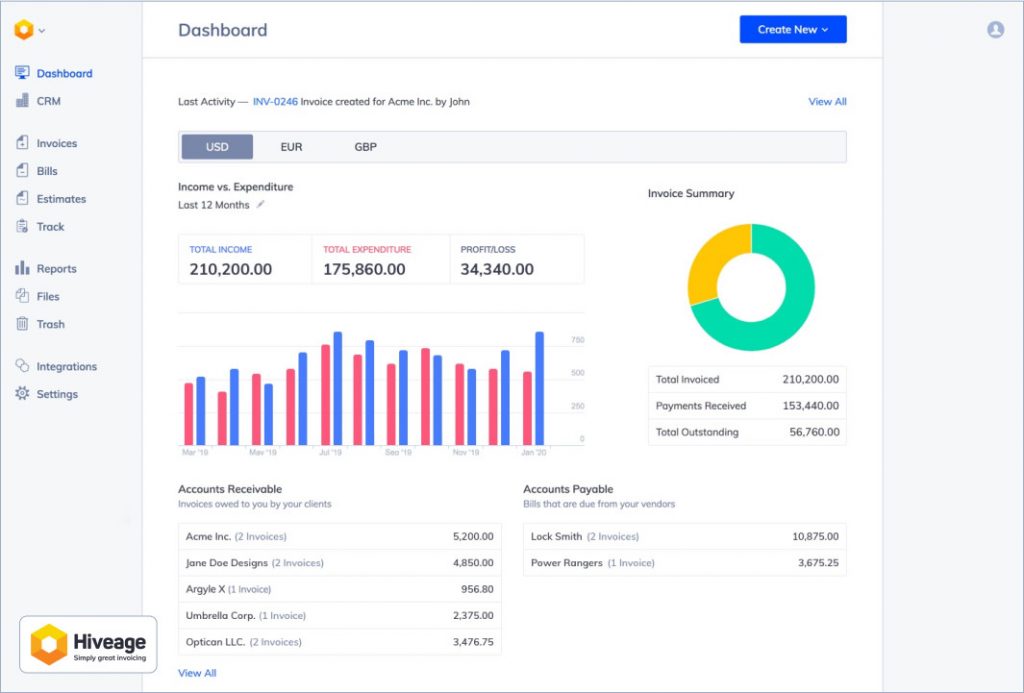Click the Integrations link icon
This screenshot has height=693, width=1024.
point(22,366)
